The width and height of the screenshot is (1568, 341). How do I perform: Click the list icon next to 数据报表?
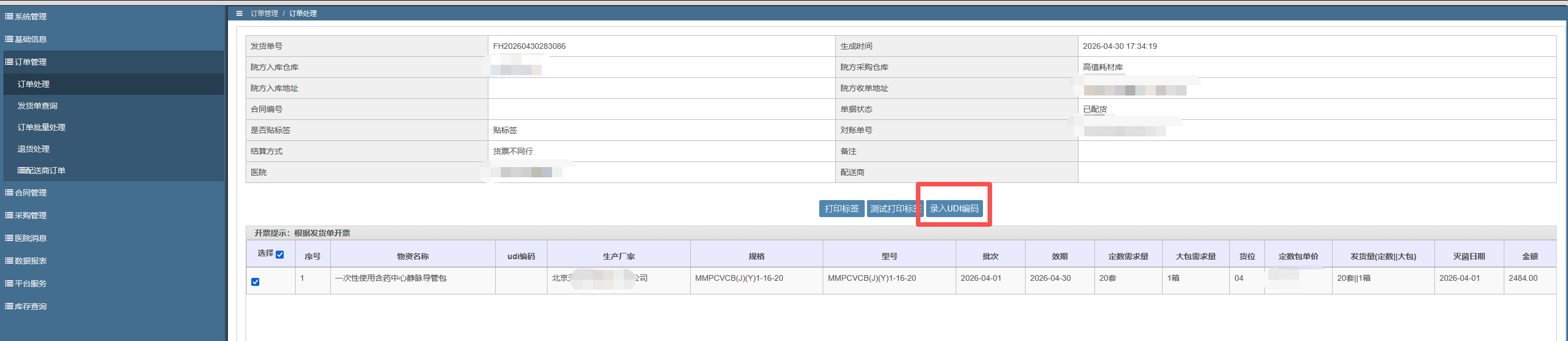[9, 261]
